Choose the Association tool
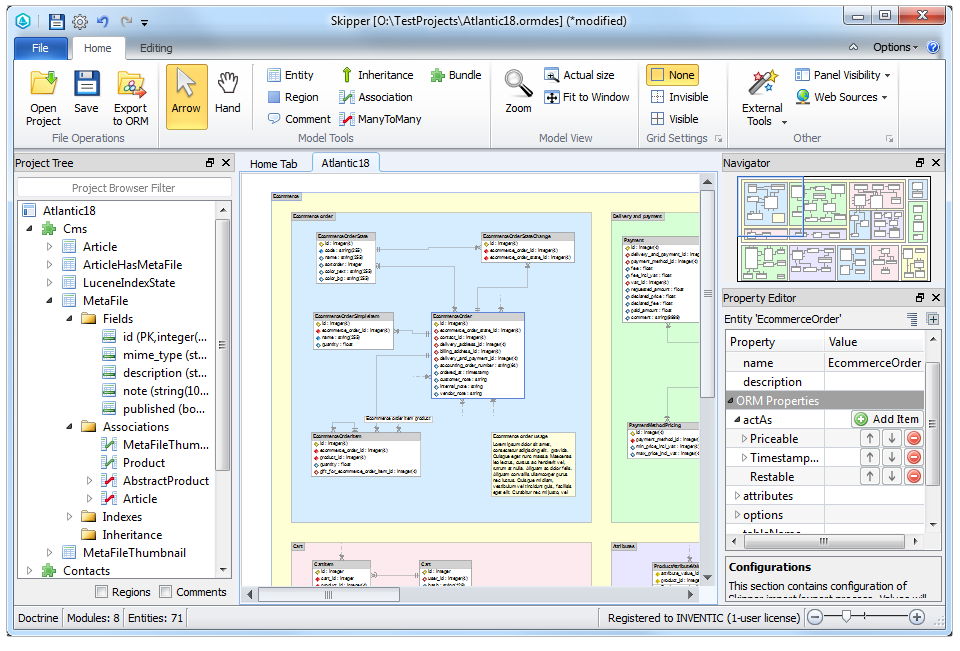Viewport: 960px width, 651px height. [x=376, y=97]
